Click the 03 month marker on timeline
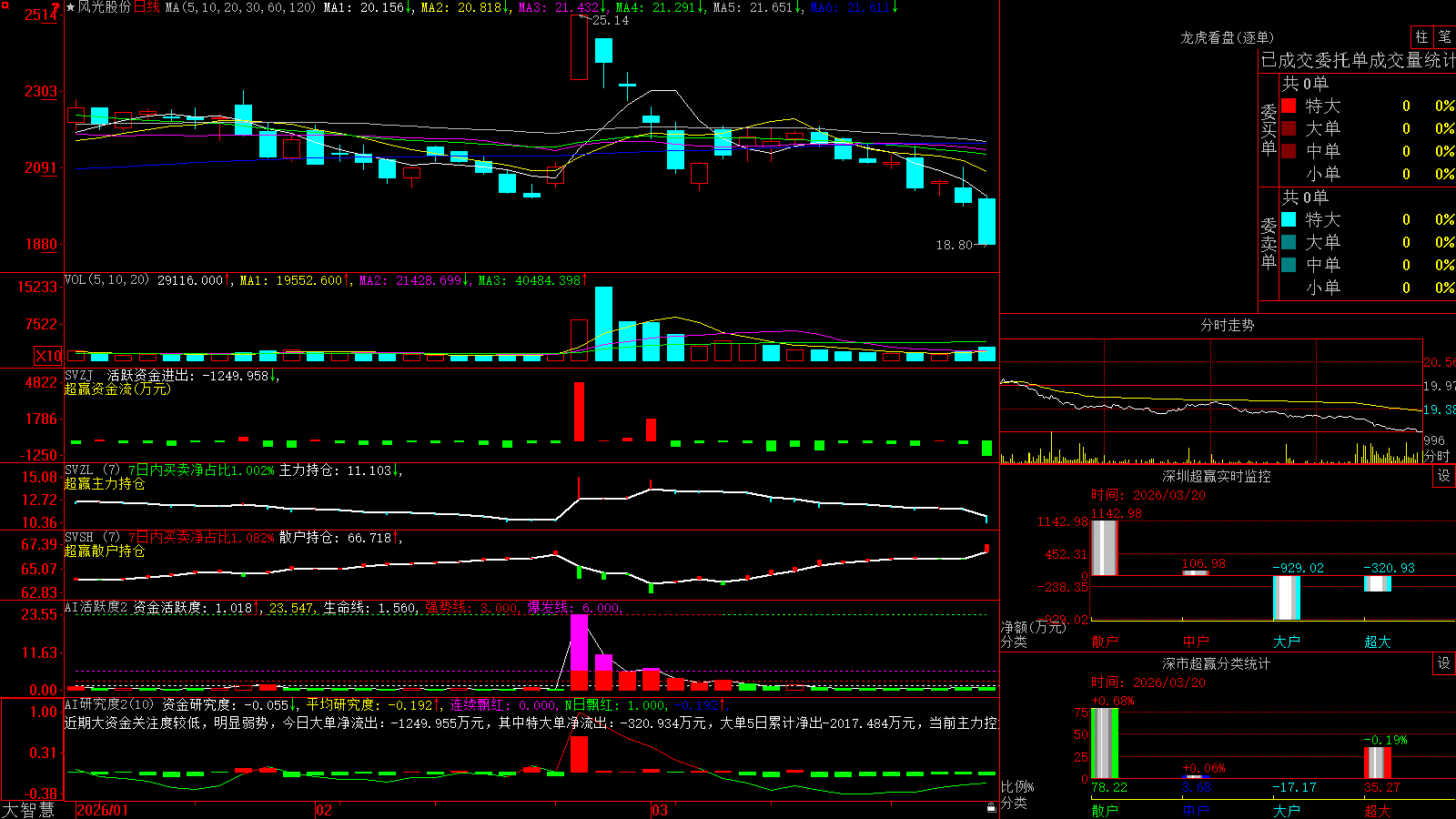The height and width of the screenshot is (819, 1456). [660, 810]
